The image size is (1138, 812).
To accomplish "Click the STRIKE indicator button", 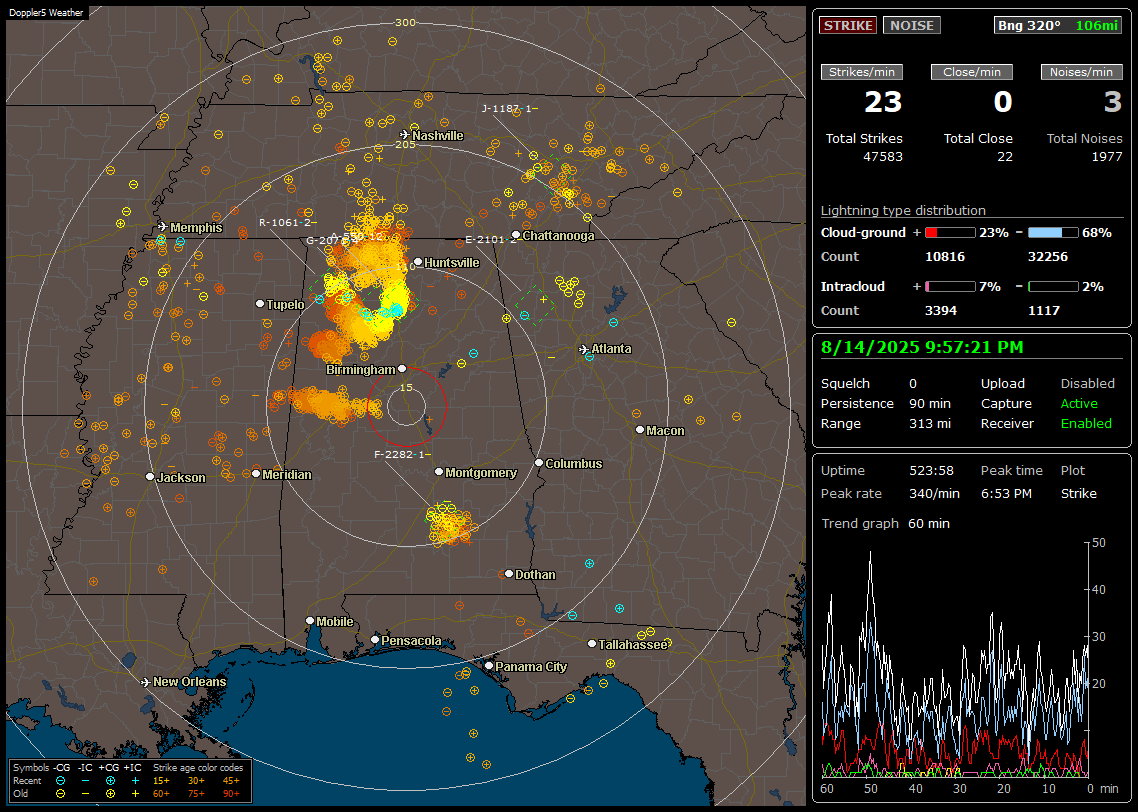I will 848,25.
